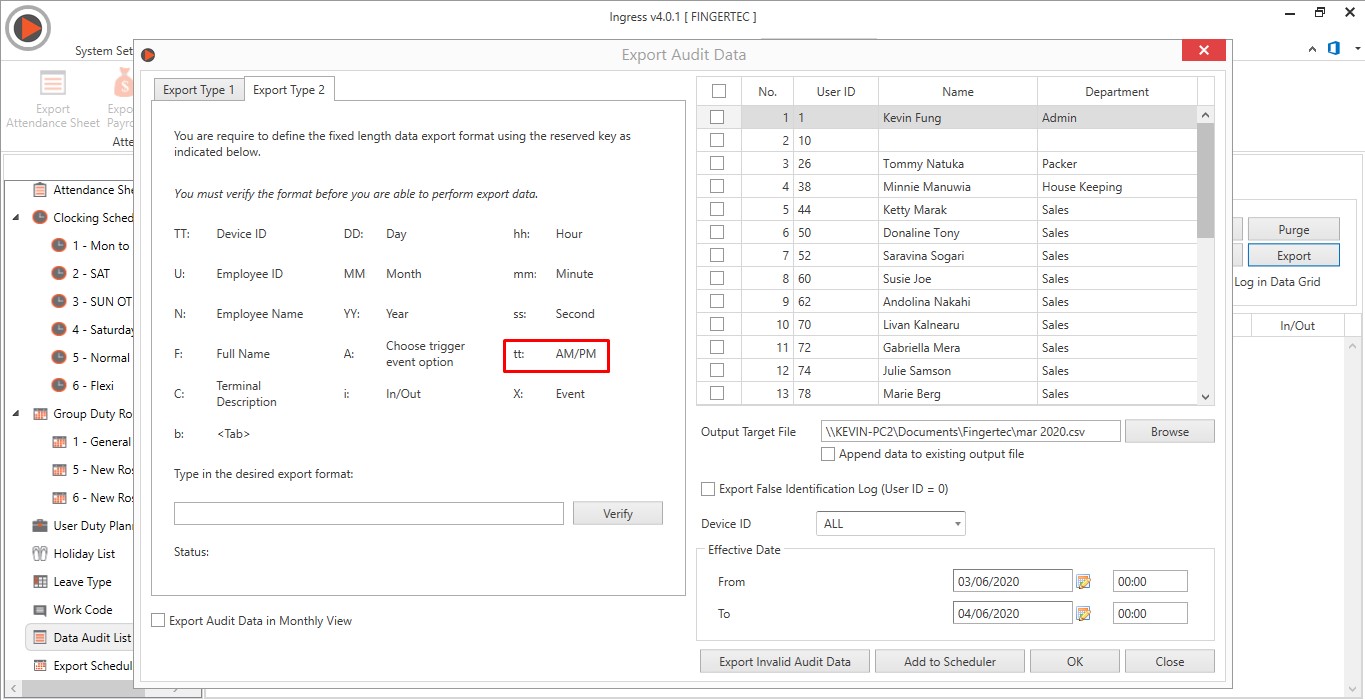Click the Work Code sidebar icon

(40, 610)
